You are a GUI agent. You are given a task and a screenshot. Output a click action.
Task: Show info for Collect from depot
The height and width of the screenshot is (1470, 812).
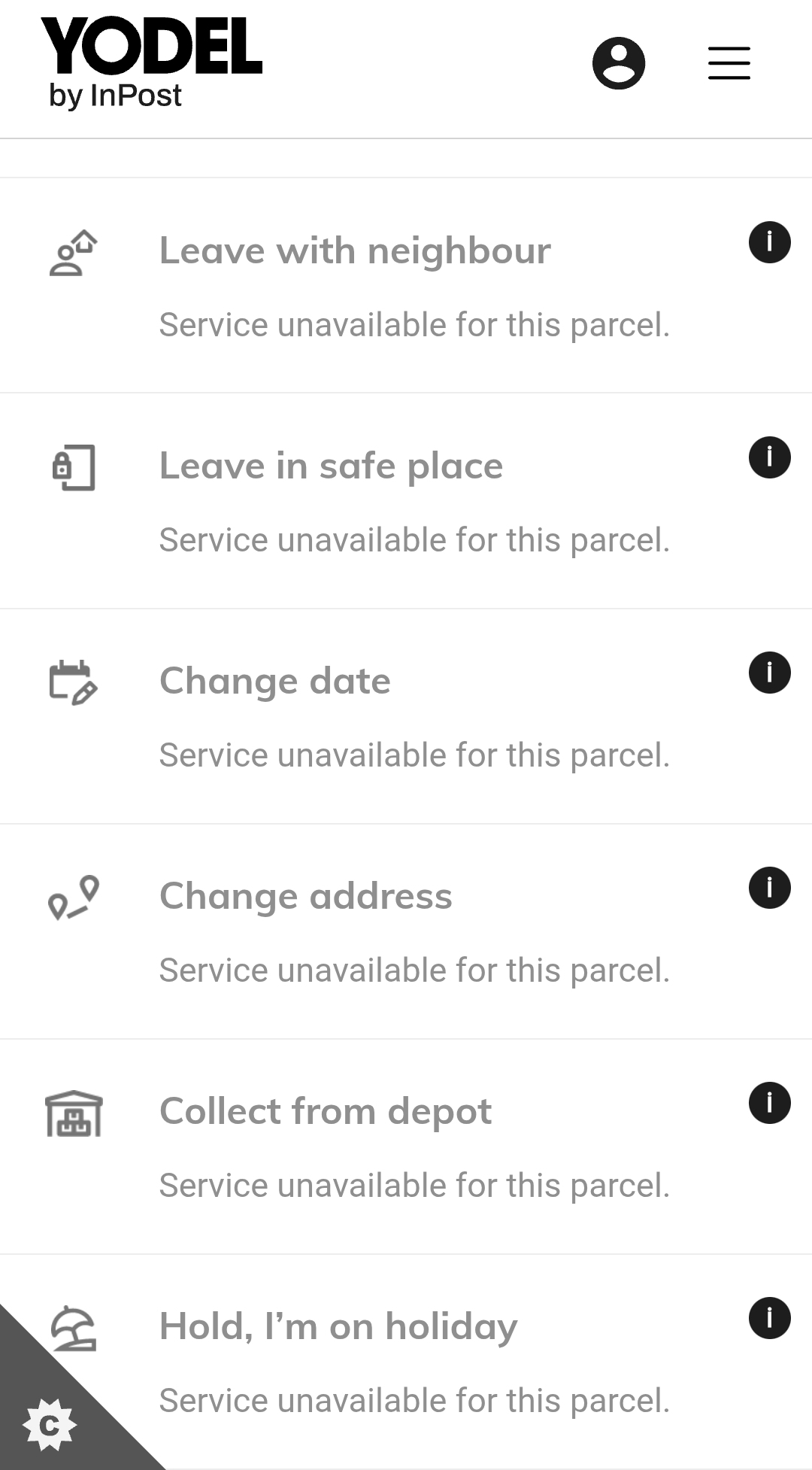pyautogui.click(x=769, y=1103)
